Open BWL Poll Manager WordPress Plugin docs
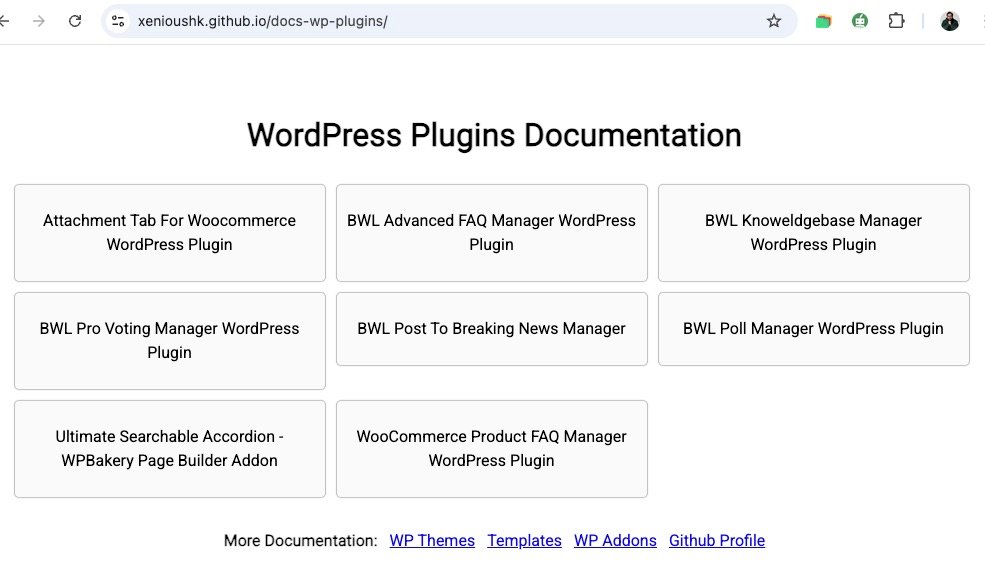This screenshot has width=985, height=572. (x=814, y=329)
